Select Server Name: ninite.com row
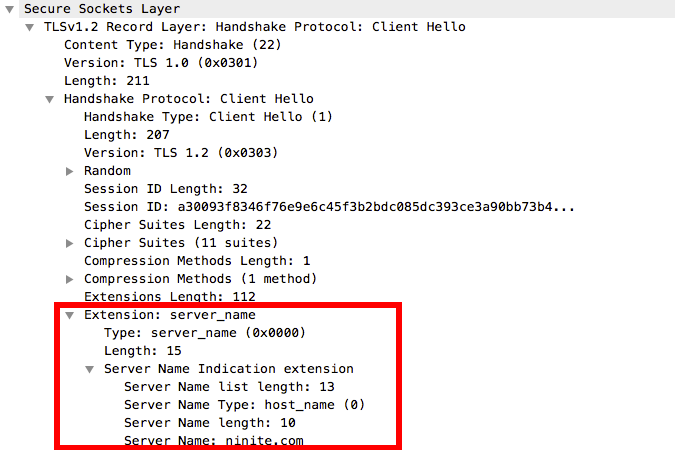675x450 pixels. click(213, 440)
